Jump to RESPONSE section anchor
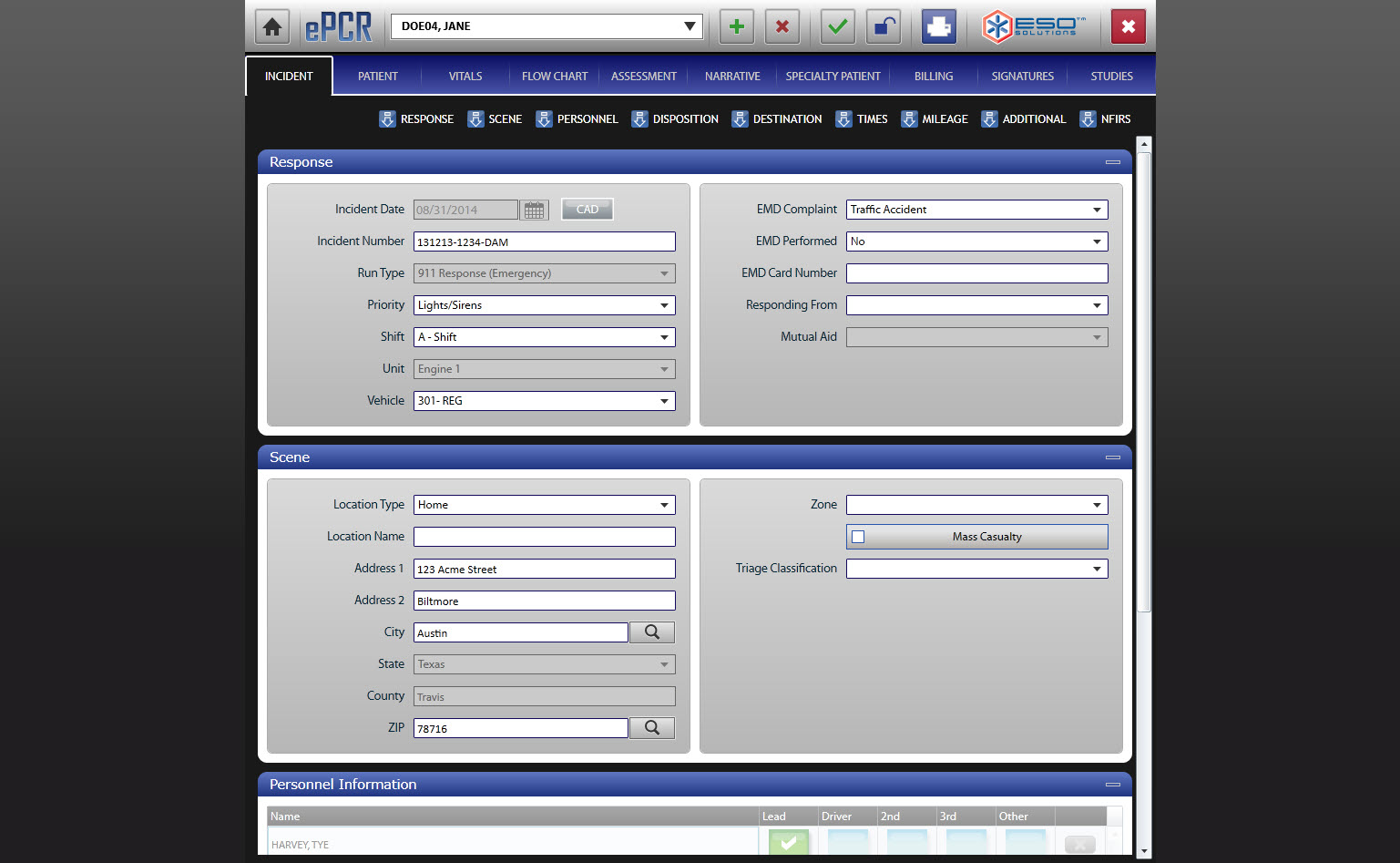 [416, 119]
